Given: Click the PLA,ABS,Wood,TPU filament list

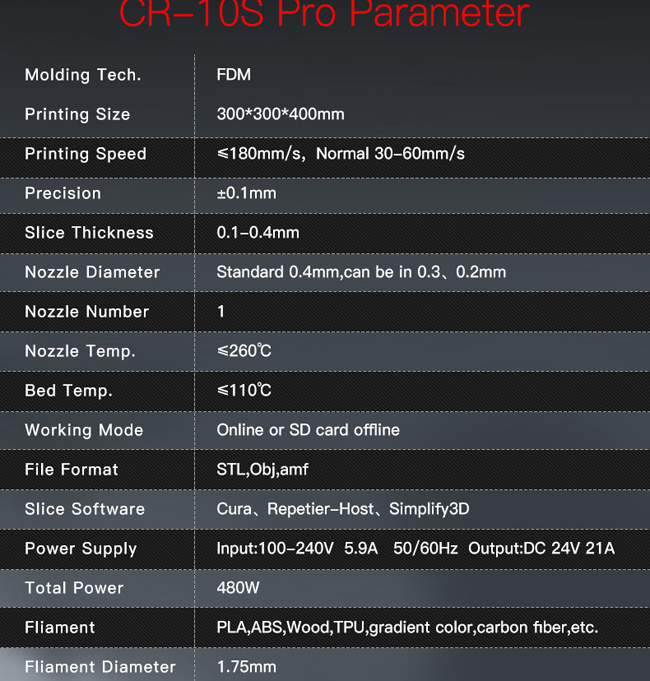Looking at the screenshot, I should coord(407,628).
